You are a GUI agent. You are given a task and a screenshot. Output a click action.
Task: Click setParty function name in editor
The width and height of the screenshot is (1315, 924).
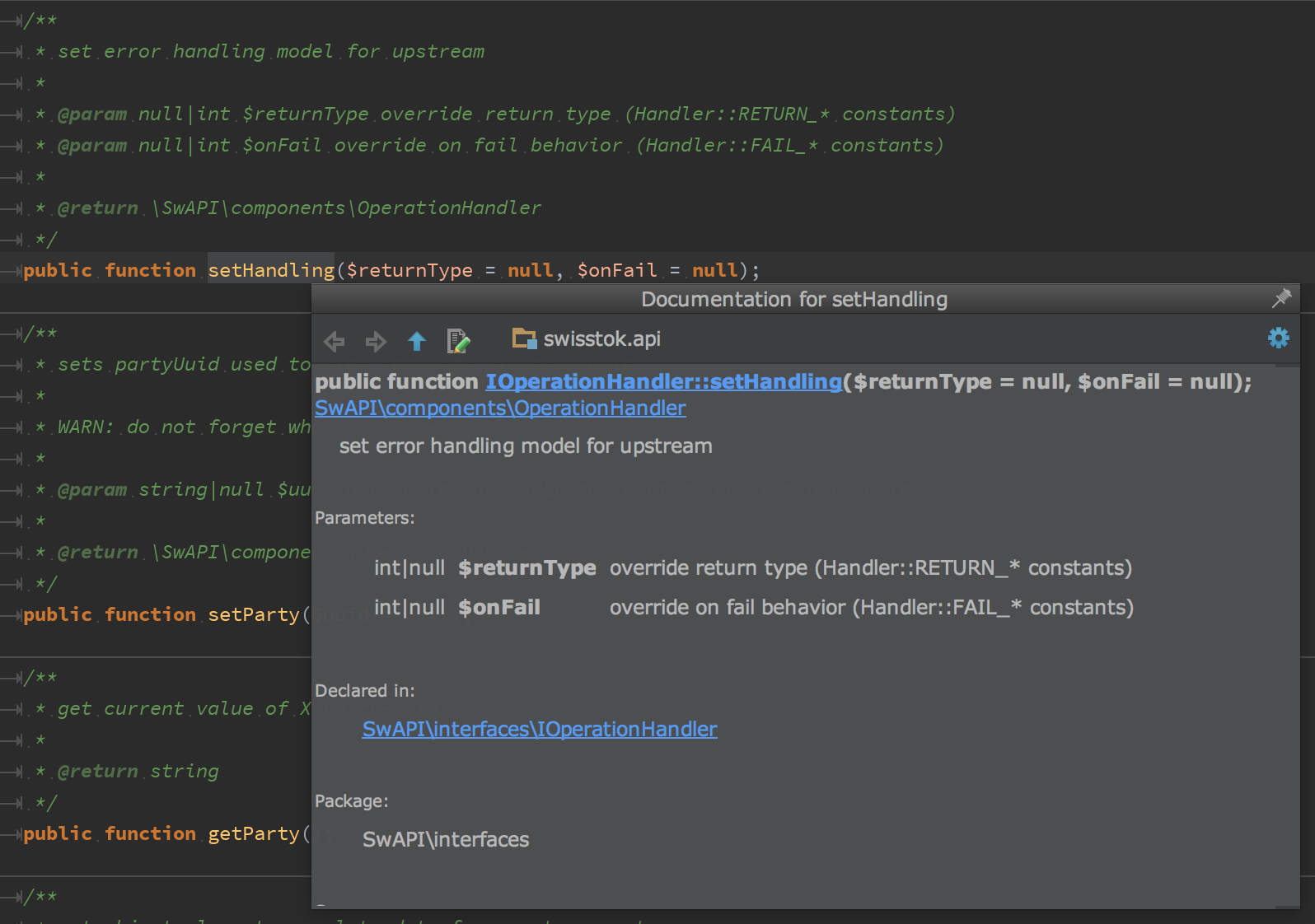coord(254,614)
